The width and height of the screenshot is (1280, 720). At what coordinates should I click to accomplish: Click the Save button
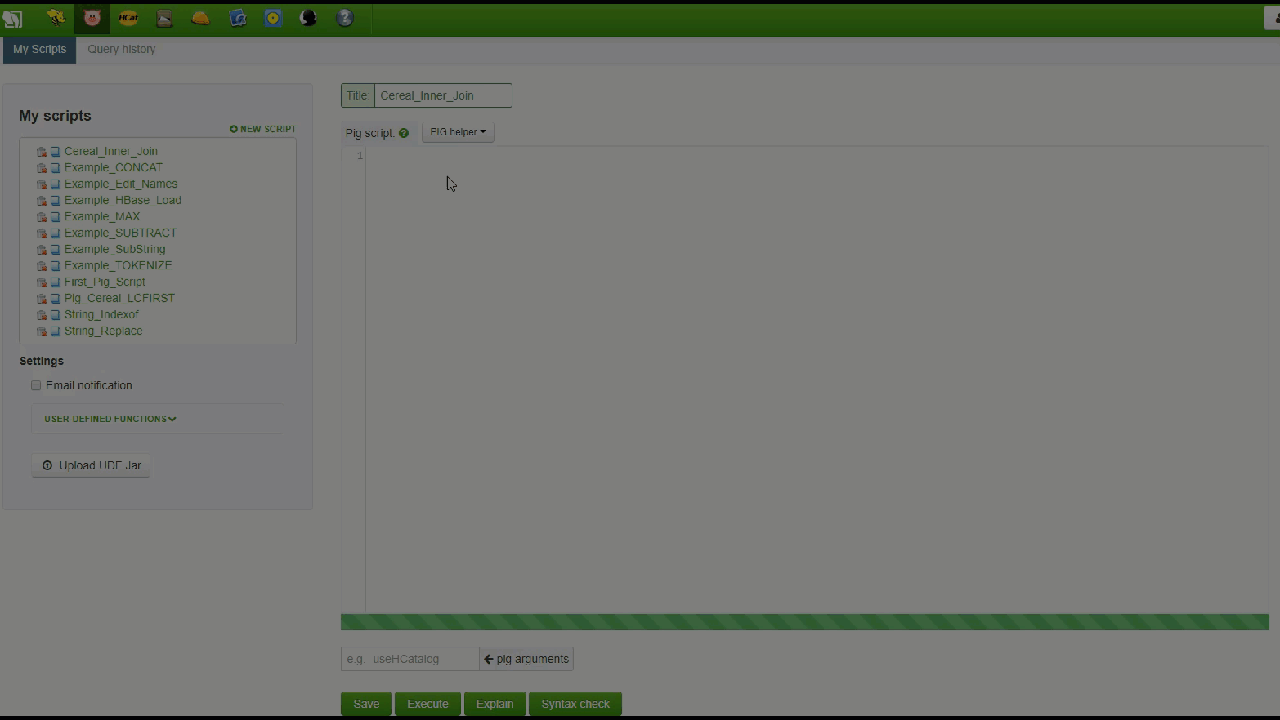366,704
